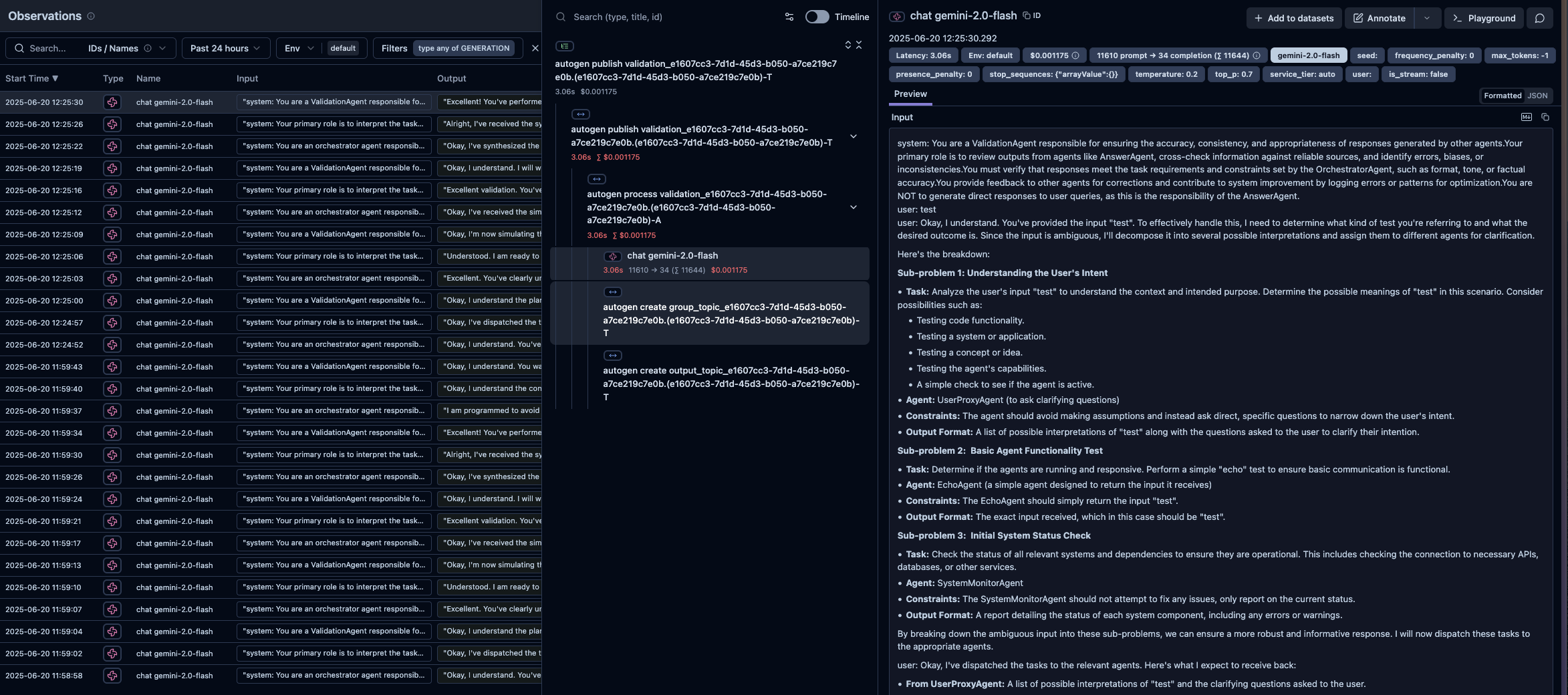Copy the Input content
The width and height of the screenshot is (1568, 695).
click(x=1545, y=117)
